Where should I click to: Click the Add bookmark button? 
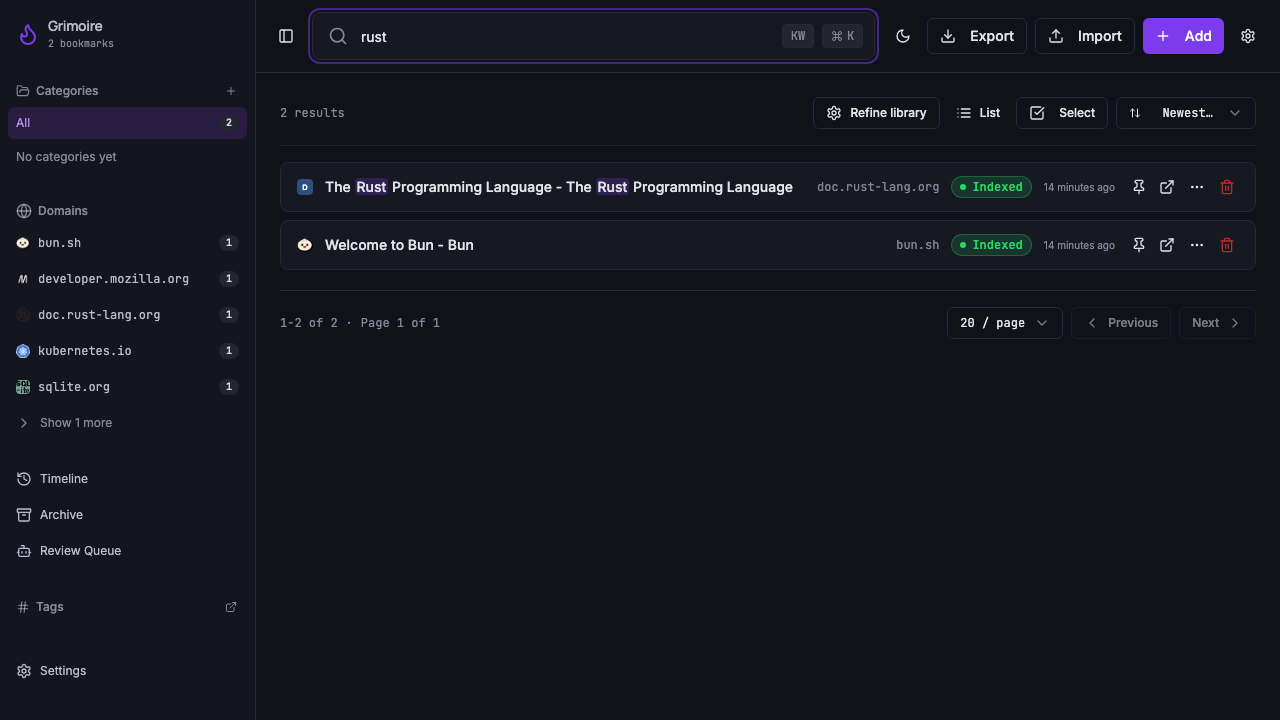1183,36
